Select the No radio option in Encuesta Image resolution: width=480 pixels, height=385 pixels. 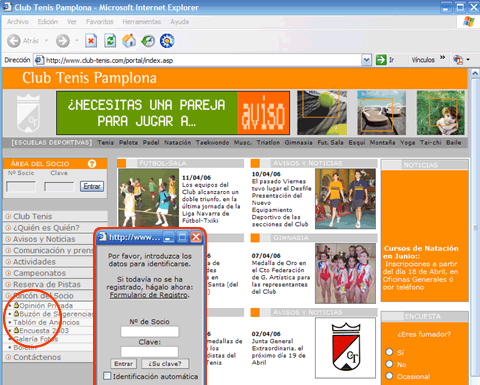389,364
